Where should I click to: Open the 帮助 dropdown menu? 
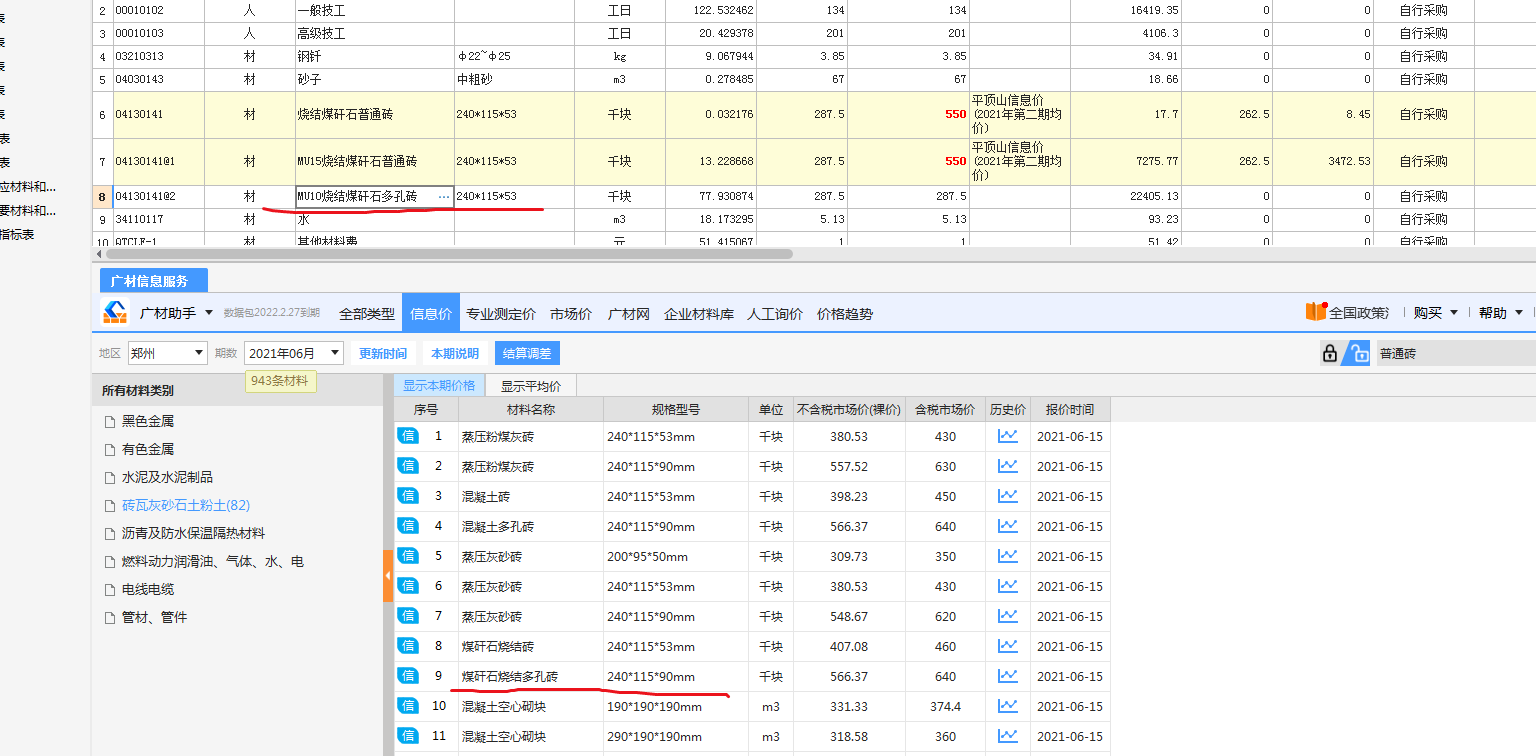pyautogui.click(x=1501, y=313)
